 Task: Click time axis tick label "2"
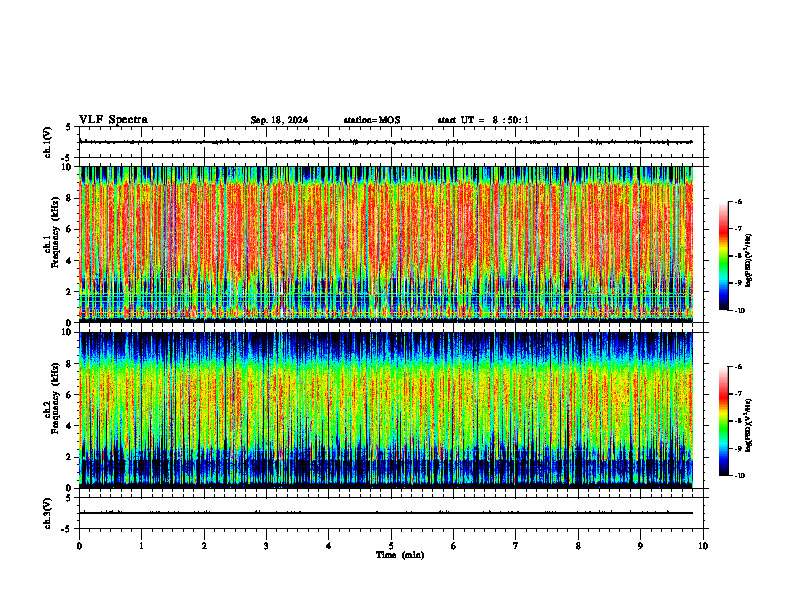click(204, 546)
